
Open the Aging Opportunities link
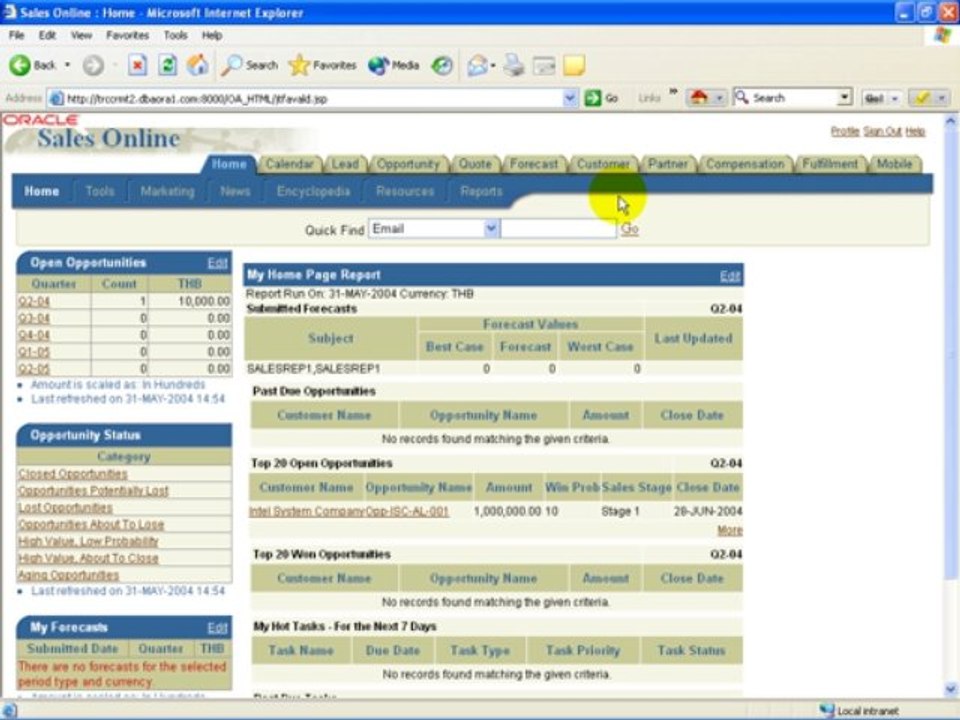(x=69, y=576)
